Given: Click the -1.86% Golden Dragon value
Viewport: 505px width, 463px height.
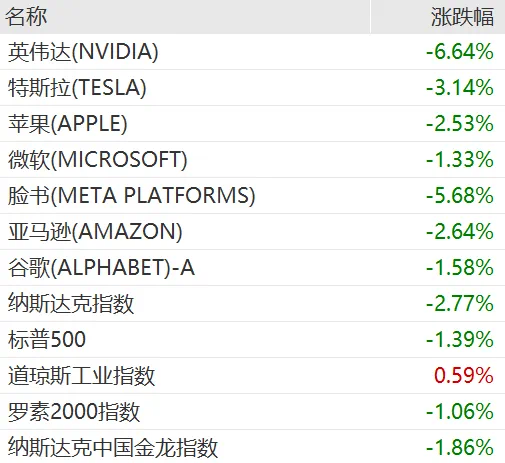Looking at the screenshot, I should 460,448.
